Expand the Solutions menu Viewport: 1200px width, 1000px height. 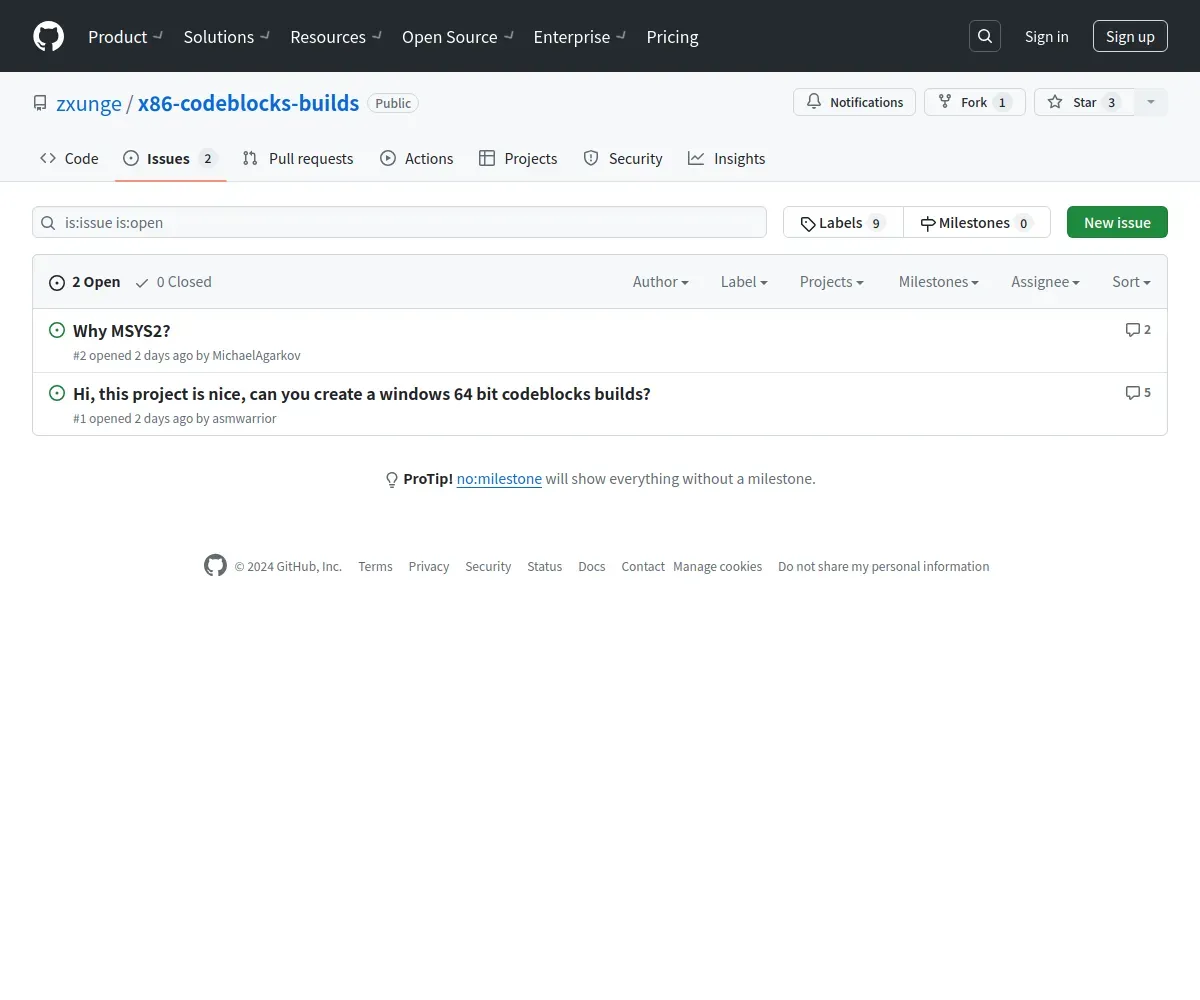pos(227,36)
